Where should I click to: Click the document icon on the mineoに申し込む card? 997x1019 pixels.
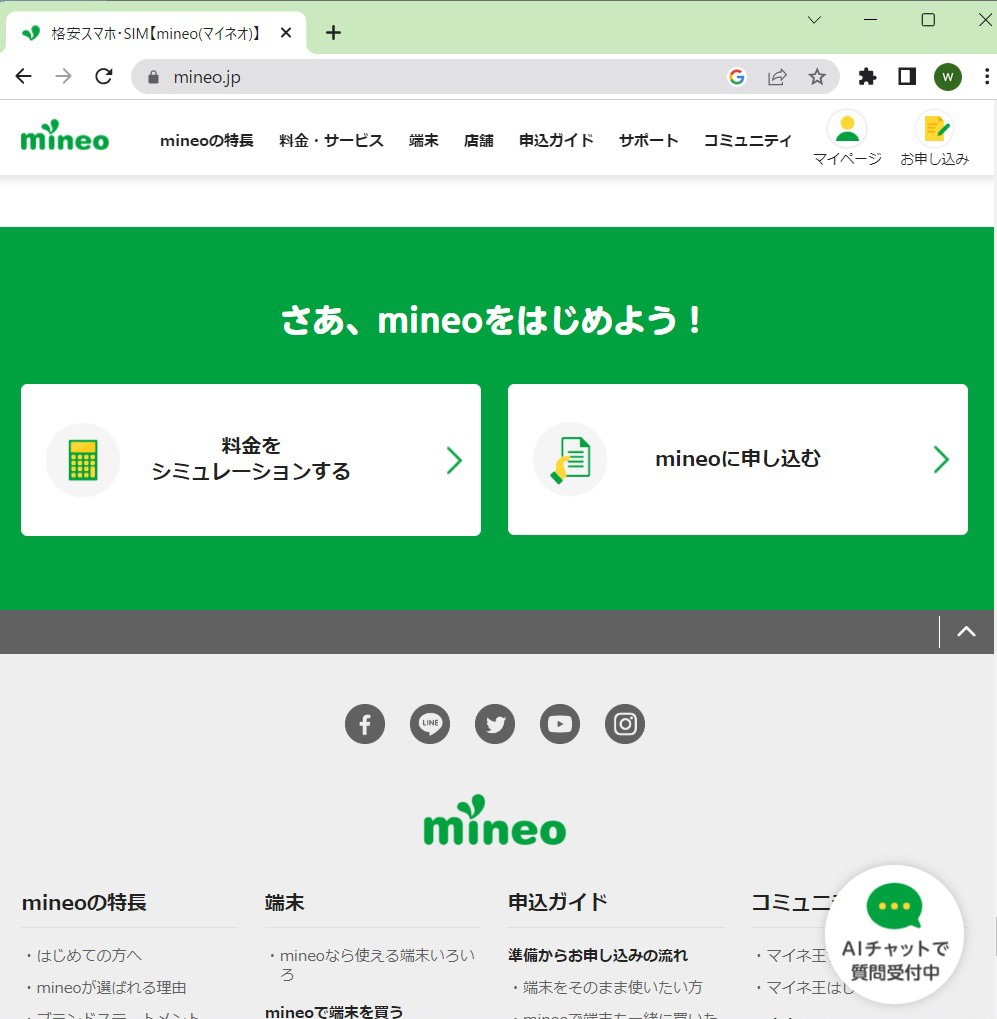click(x=570, y=459)
